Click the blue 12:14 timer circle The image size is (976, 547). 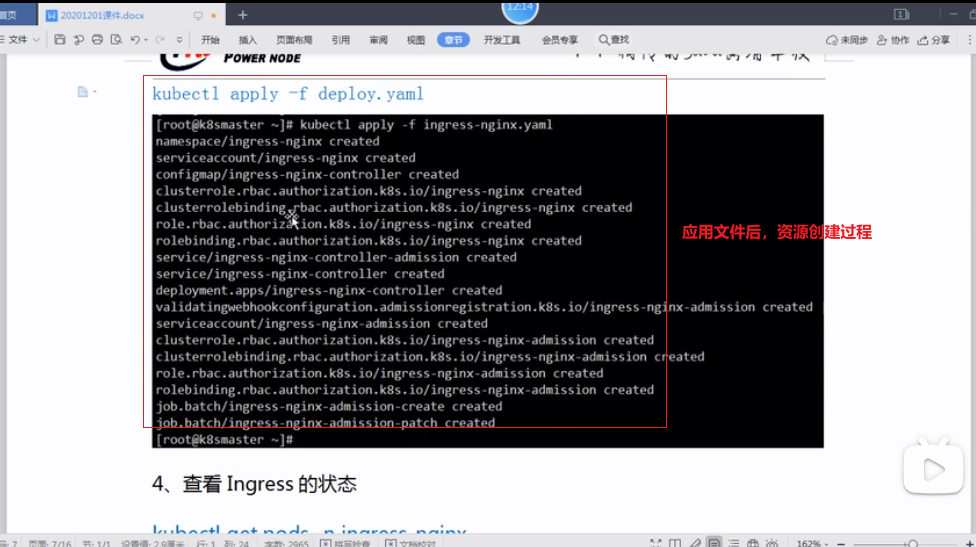tap(520, 9)
